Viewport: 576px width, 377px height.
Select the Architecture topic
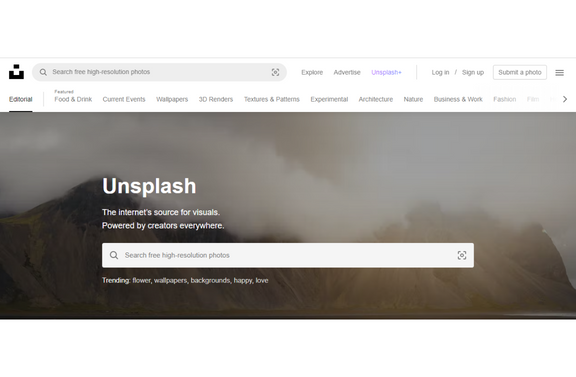[x=376, y=99]
